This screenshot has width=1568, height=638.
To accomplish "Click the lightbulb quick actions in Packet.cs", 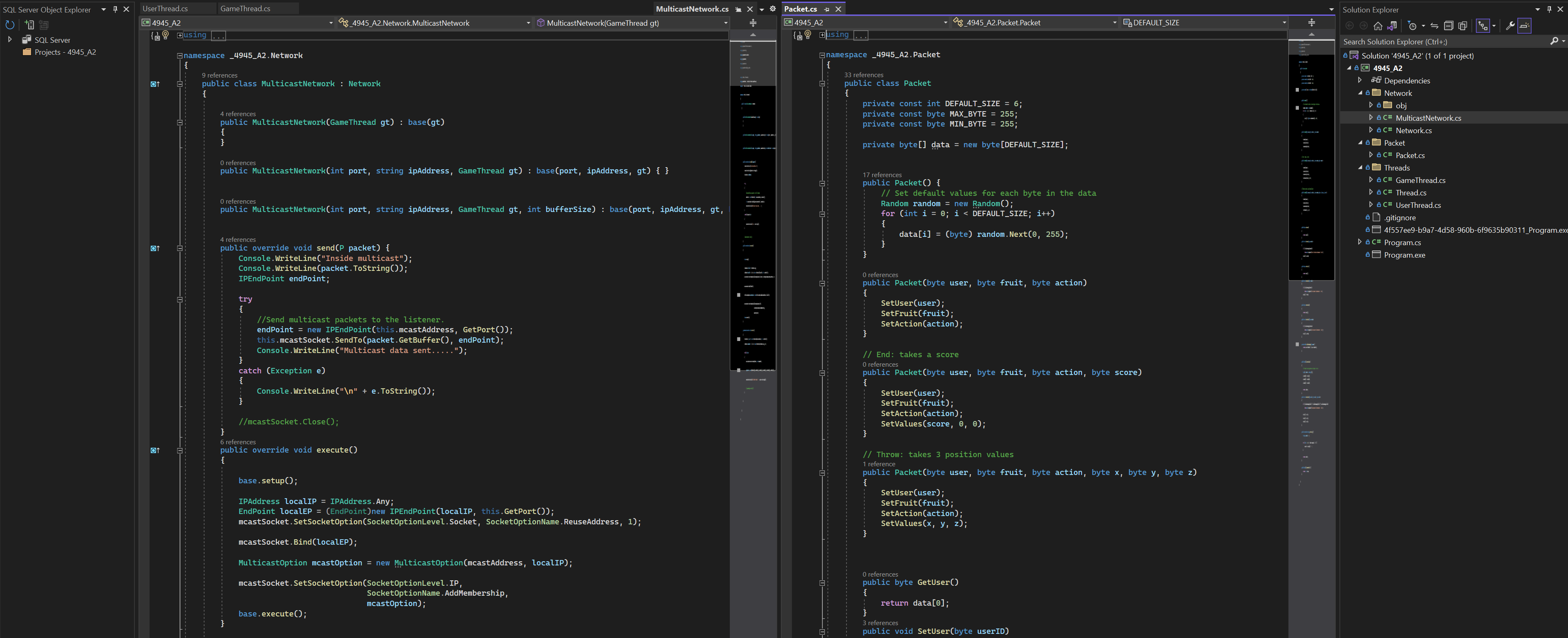I will click(x=808, y=35).
